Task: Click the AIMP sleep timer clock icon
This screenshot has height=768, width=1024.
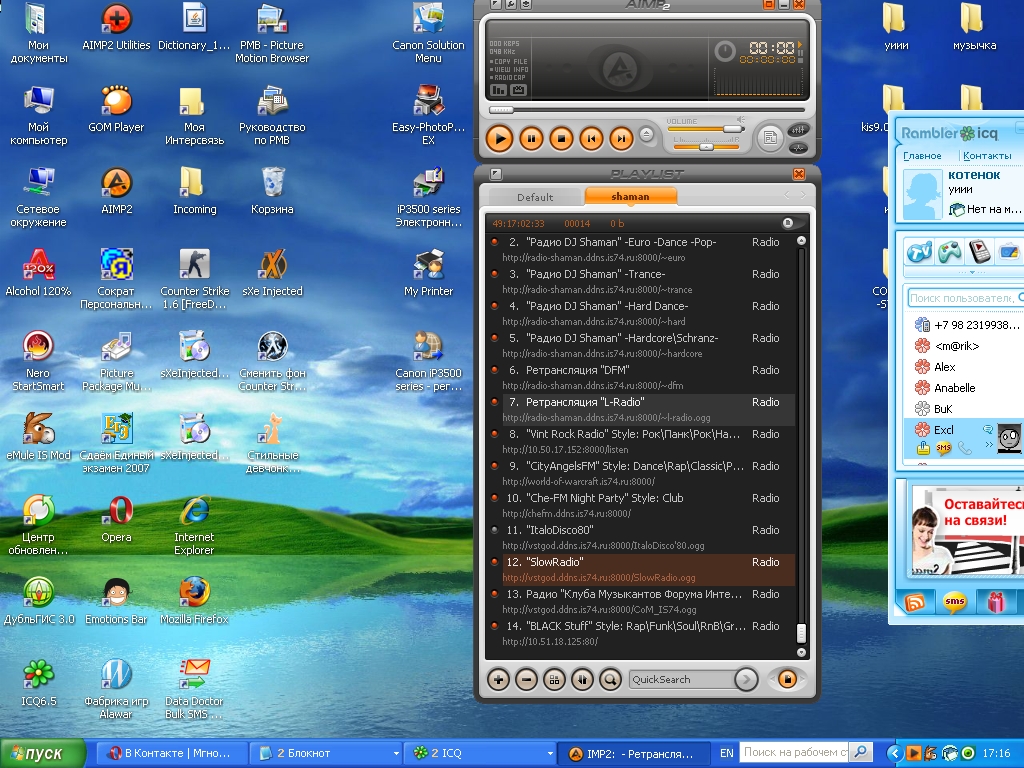Action: coord(725,51)
